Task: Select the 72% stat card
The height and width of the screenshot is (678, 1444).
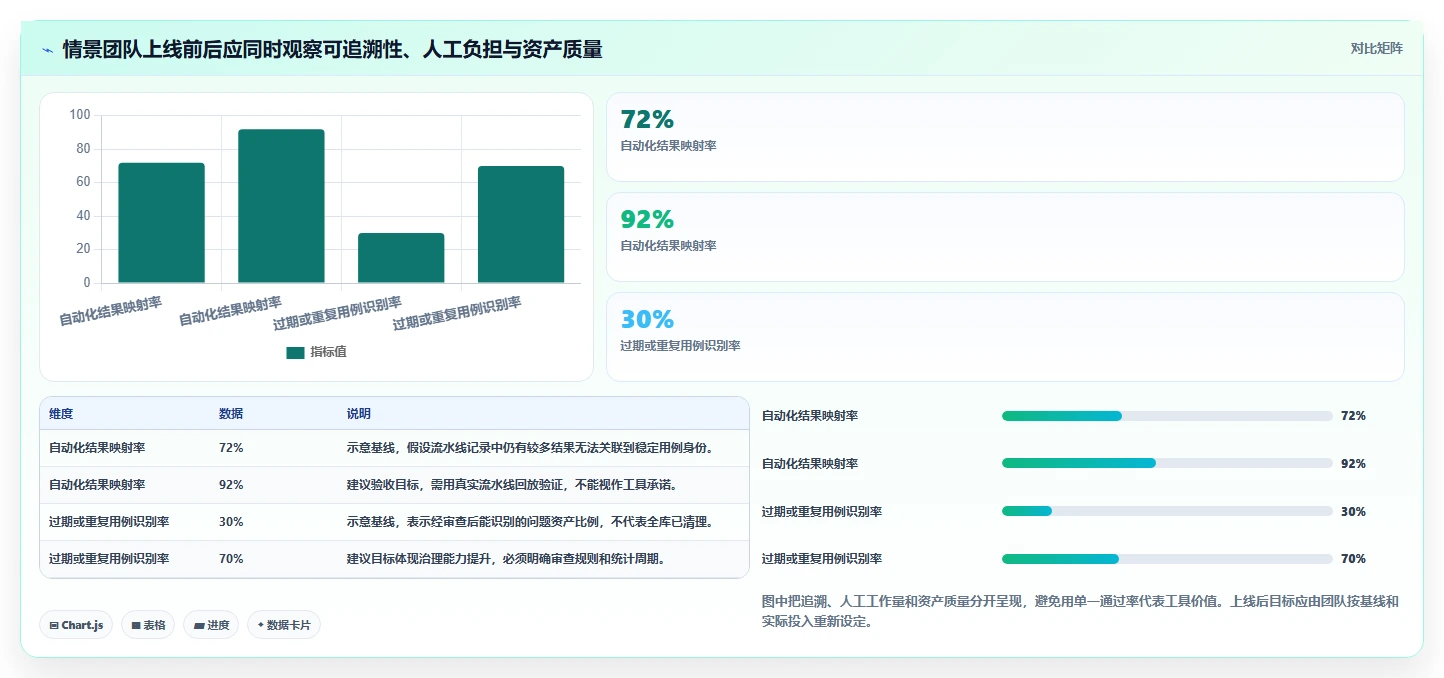Action: click(x=1005, y=137)
